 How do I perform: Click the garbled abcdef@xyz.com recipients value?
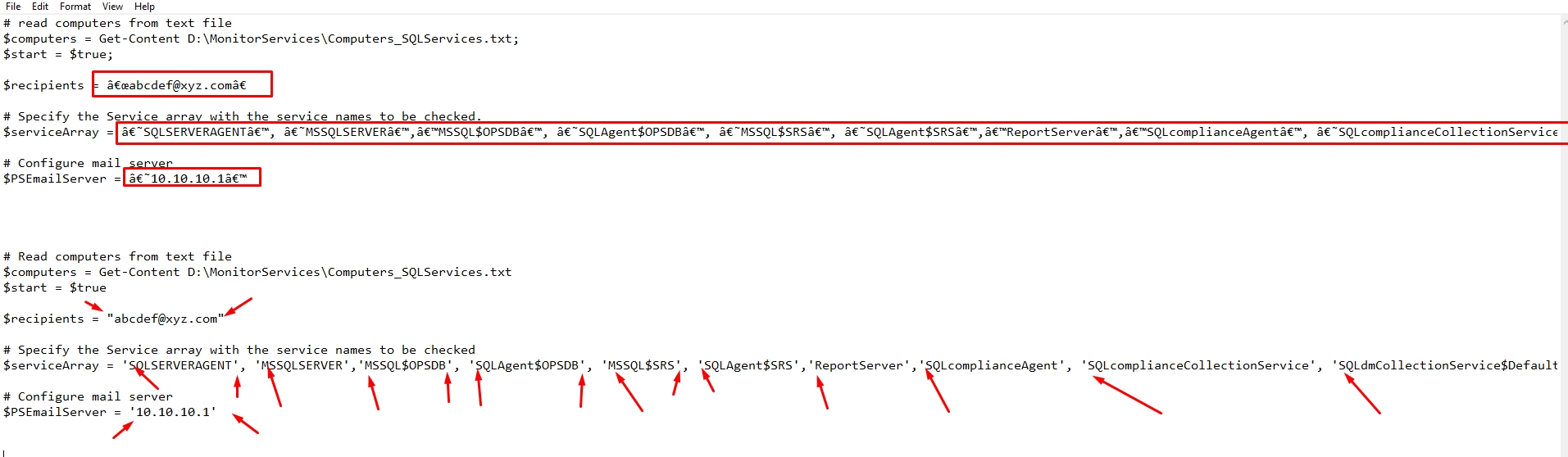tap(176, 85)
